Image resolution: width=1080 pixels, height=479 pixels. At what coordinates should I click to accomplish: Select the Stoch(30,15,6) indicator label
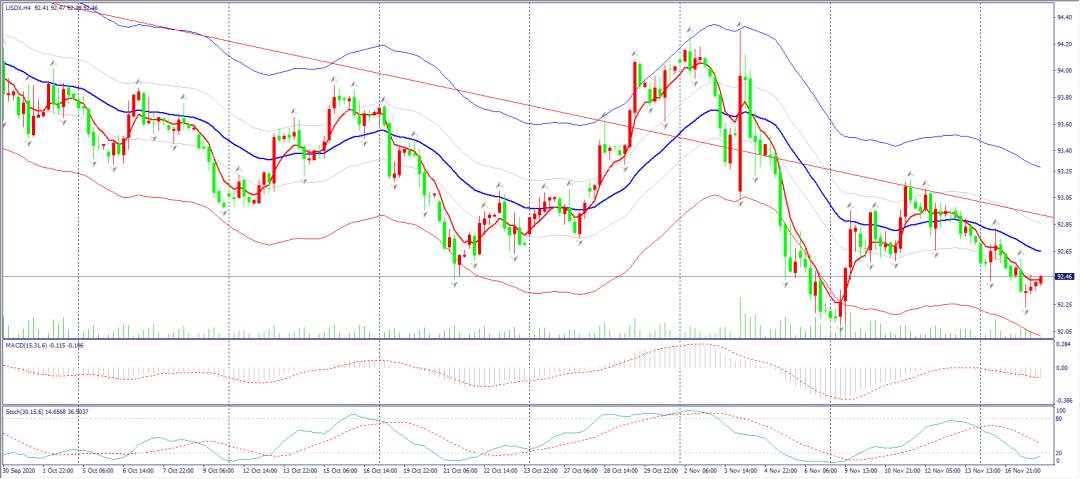point(25,412)
